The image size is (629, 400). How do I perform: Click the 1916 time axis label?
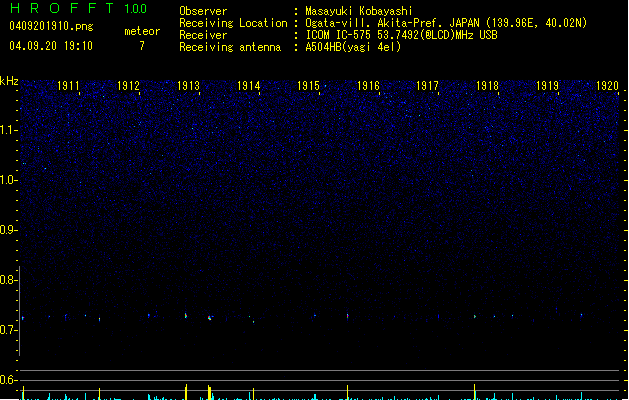pos(368,86)
